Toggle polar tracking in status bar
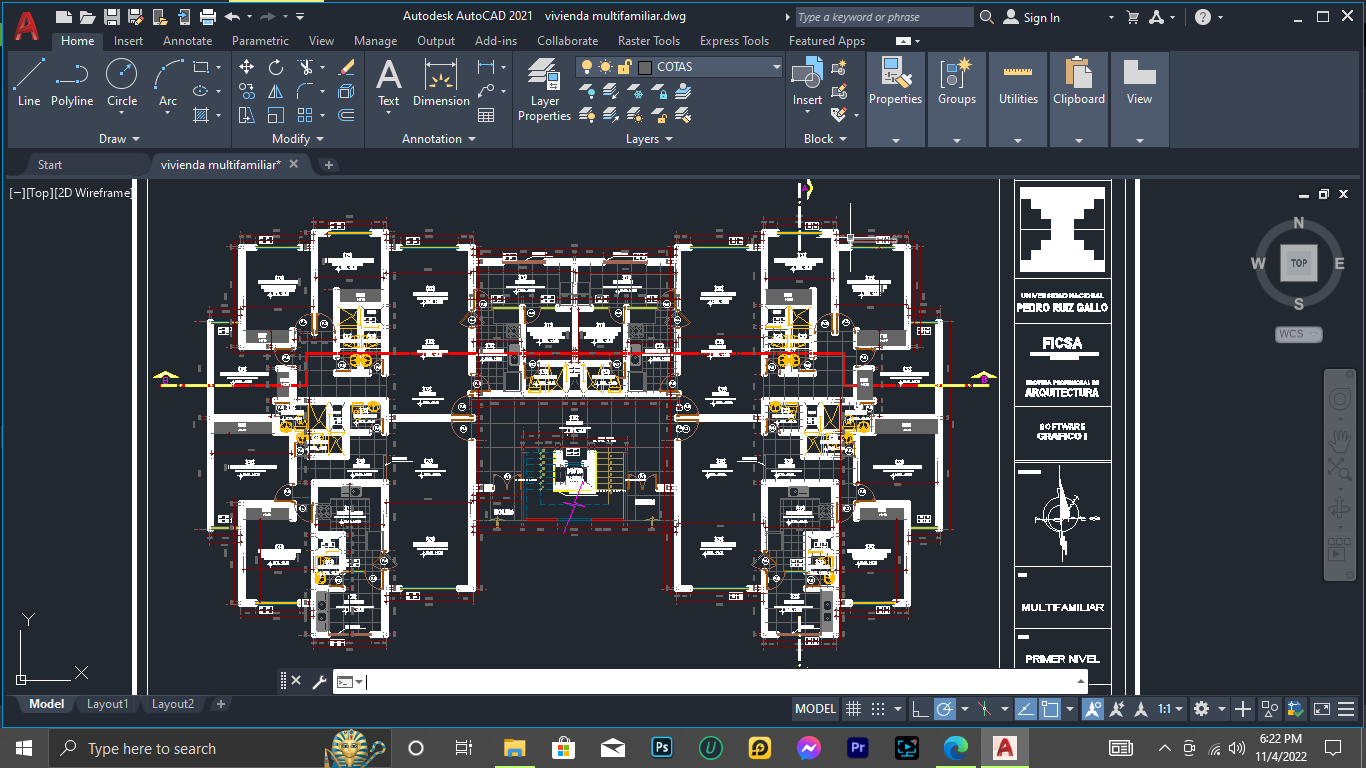This screenshot has width=1366, height=768. click(x=945, y=709)
